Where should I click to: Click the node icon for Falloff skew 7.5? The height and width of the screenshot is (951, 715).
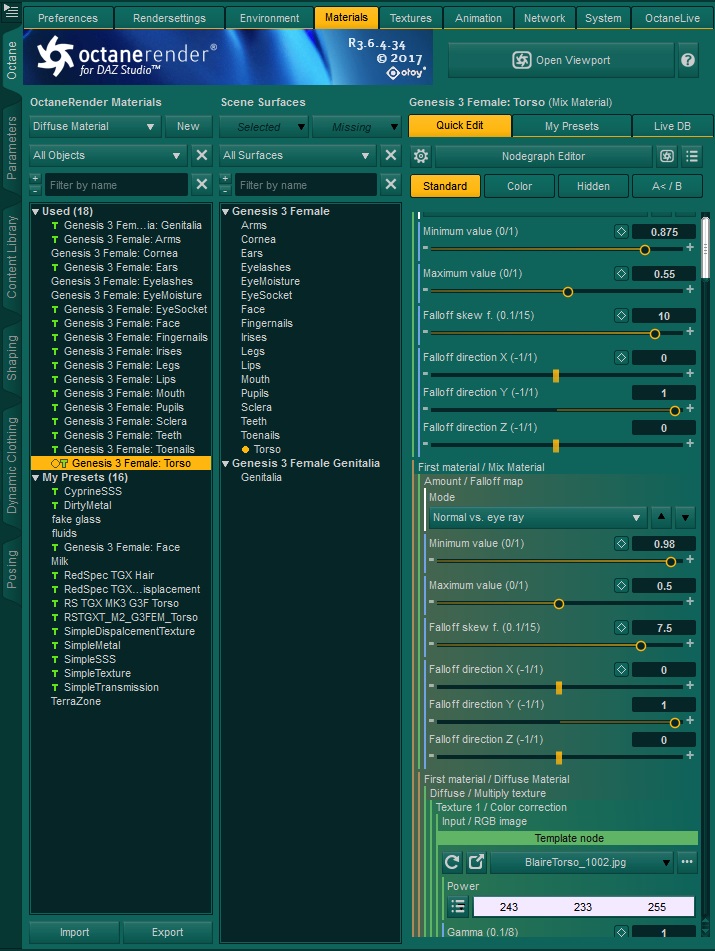[621, 628]
